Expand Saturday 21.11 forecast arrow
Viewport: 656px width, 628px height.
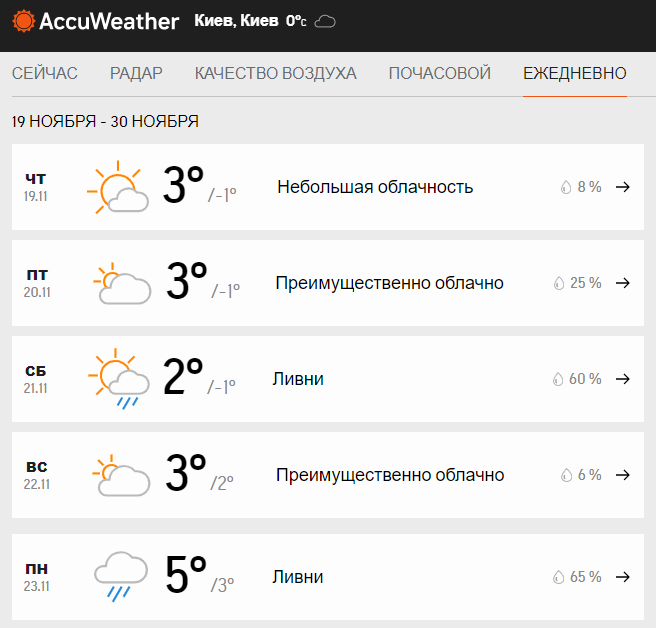point(623,379)
